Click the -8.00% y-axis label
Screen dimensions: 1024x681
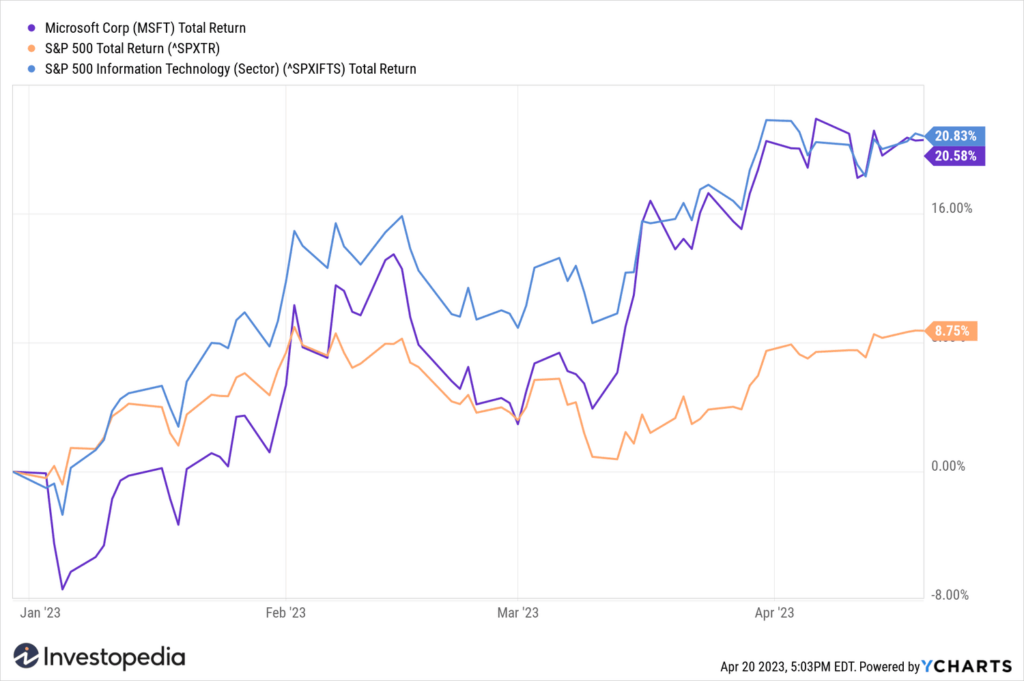950,595
